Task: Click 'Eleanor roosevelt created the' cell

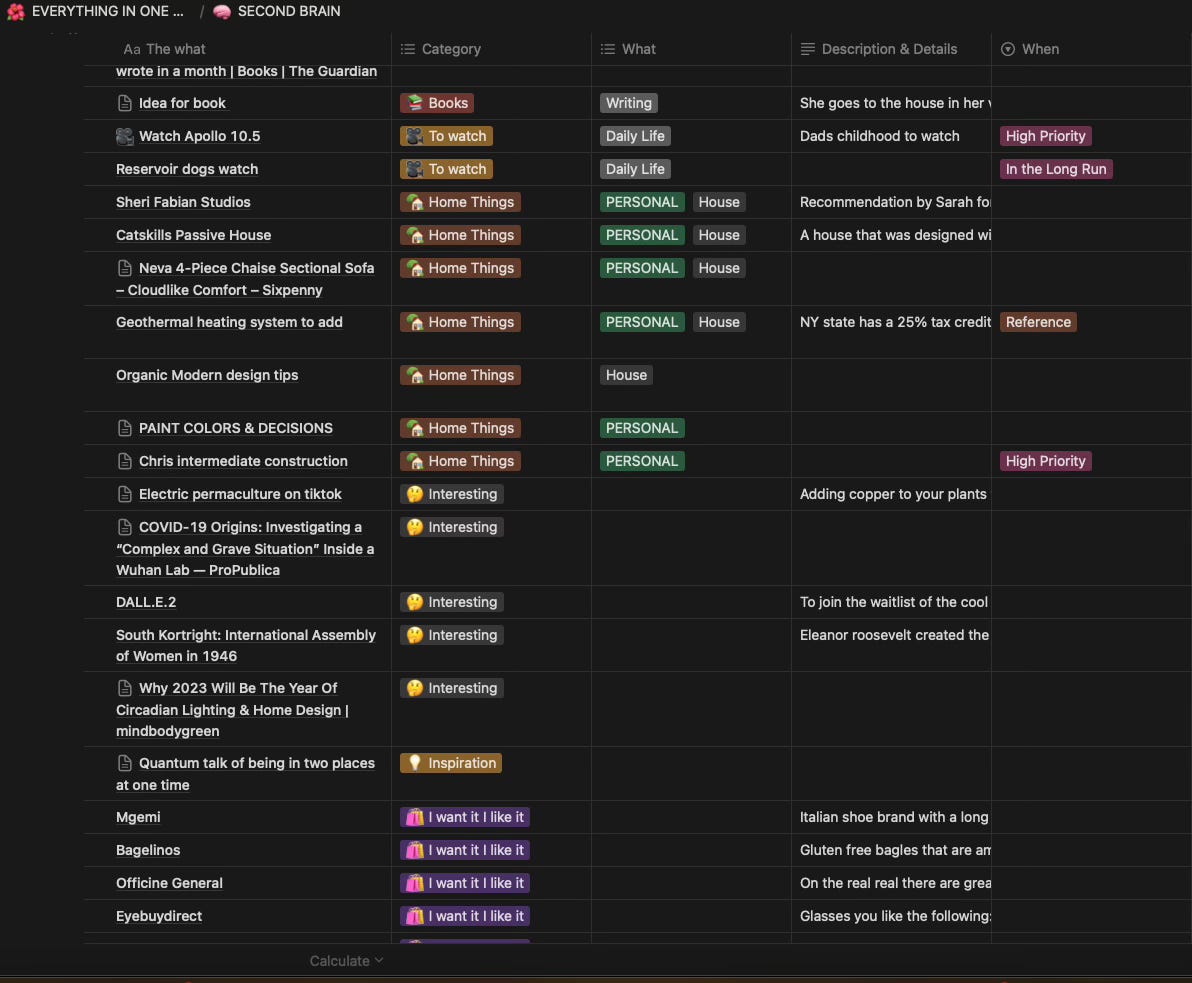Action: [891, 645]
